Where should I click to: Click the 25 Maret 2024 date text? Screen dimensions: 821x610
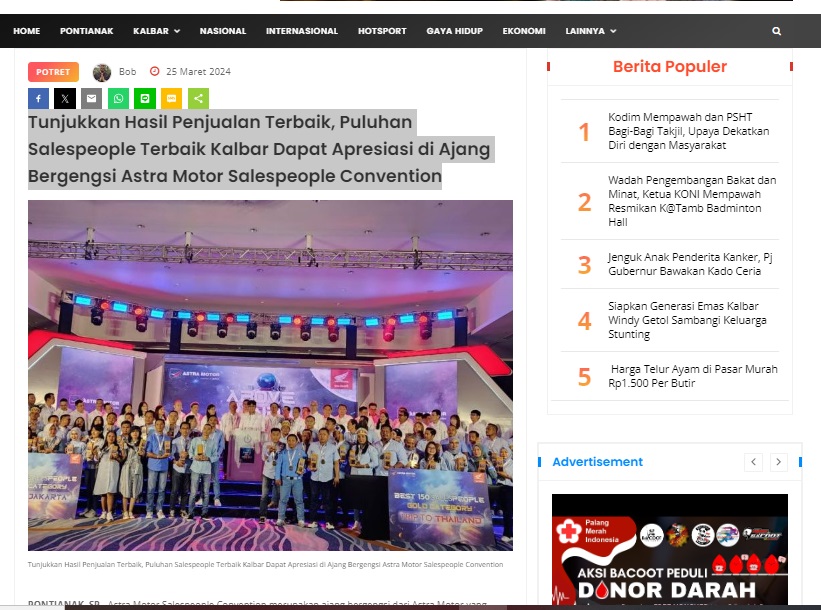(x=198, y=72)
